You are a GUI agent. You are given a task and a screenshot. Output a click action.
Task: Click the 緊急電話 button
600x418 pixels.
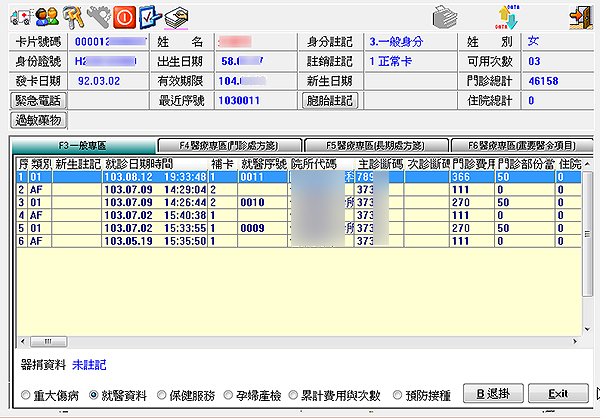pyautogui.click(x=38, y=100)
